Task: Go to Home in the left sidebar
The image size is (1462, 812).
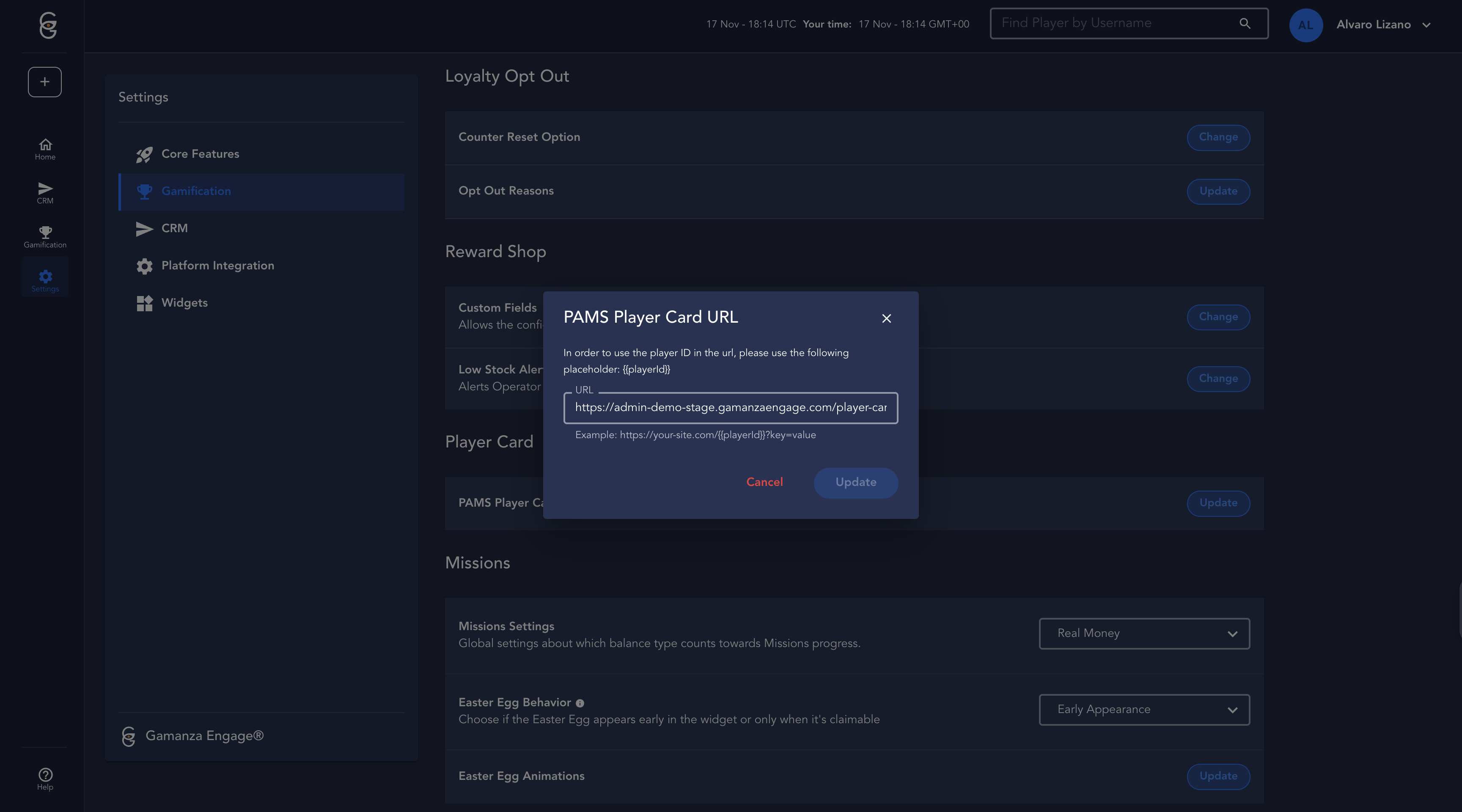Action: pyautogui.click(x=45, y=149)
